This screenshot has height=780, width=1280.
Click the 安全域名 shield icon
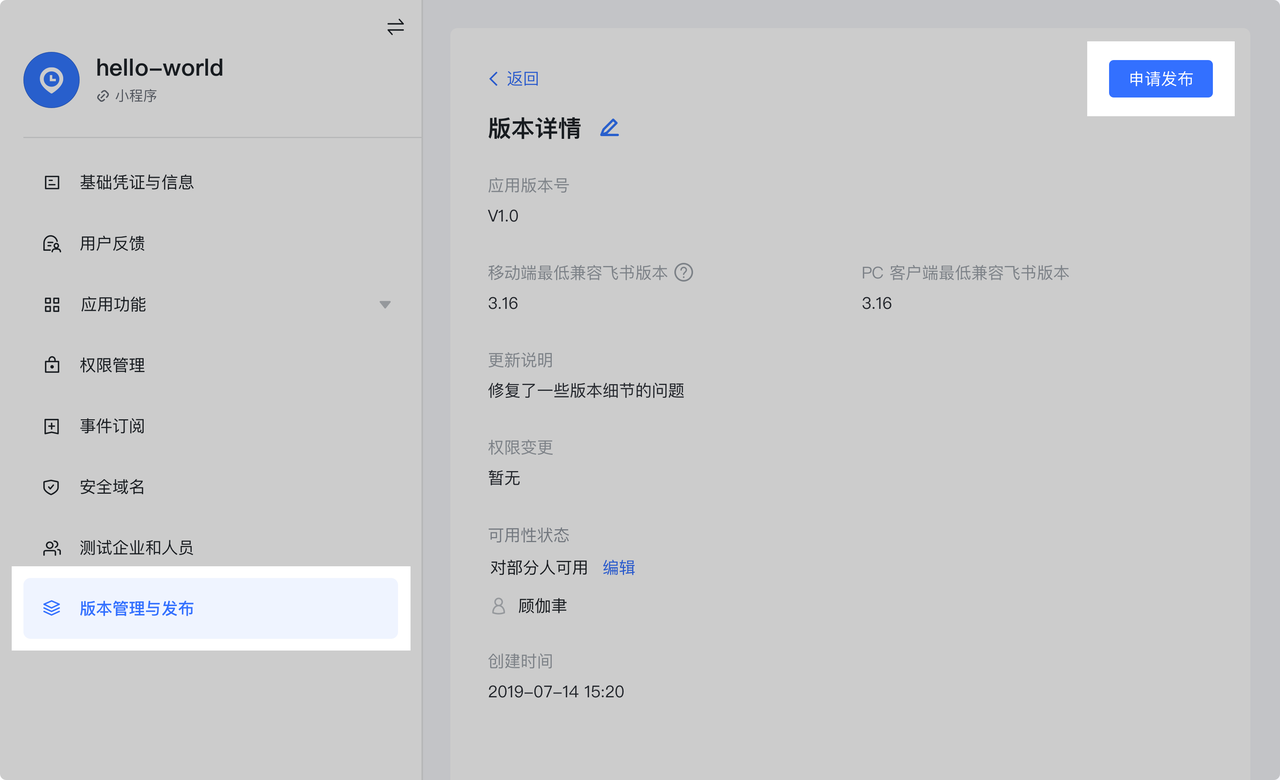coord(52,487)
